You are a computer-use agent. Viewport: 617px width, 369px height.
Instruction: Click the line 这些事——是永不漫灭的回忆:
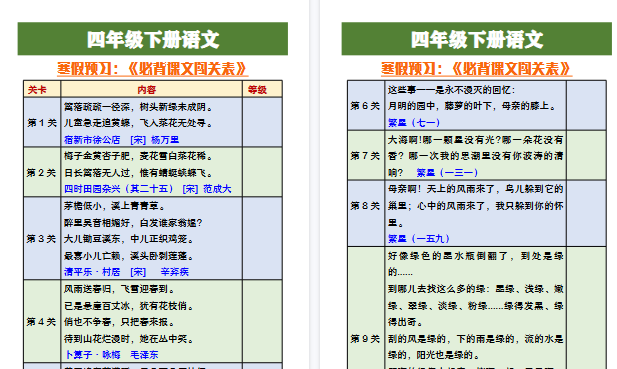click(451, 90)
